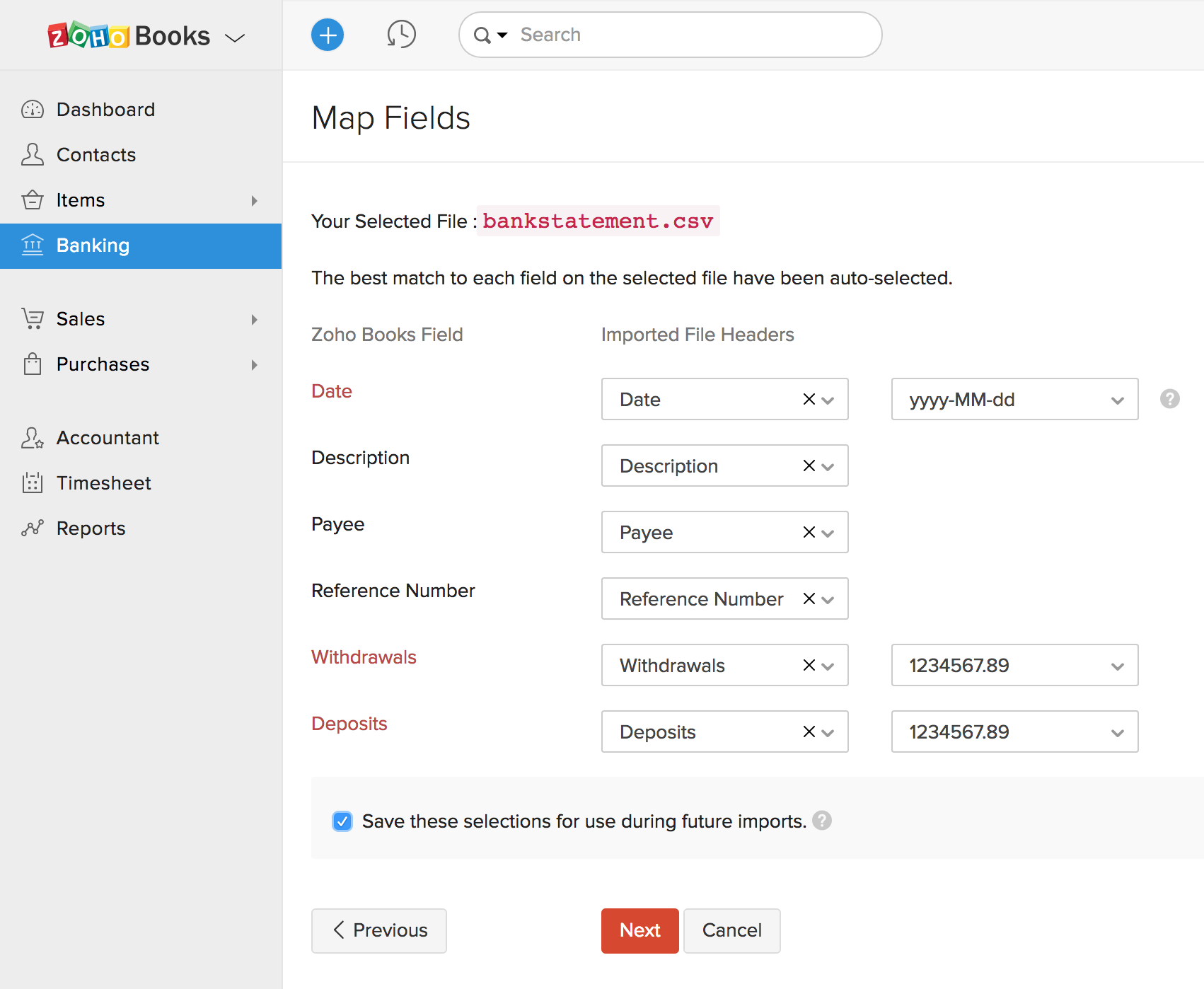Clear the Payee mapping with X icon
Image resolution: width=1204 pixels, height=989 pixels.
coord(809,532)
